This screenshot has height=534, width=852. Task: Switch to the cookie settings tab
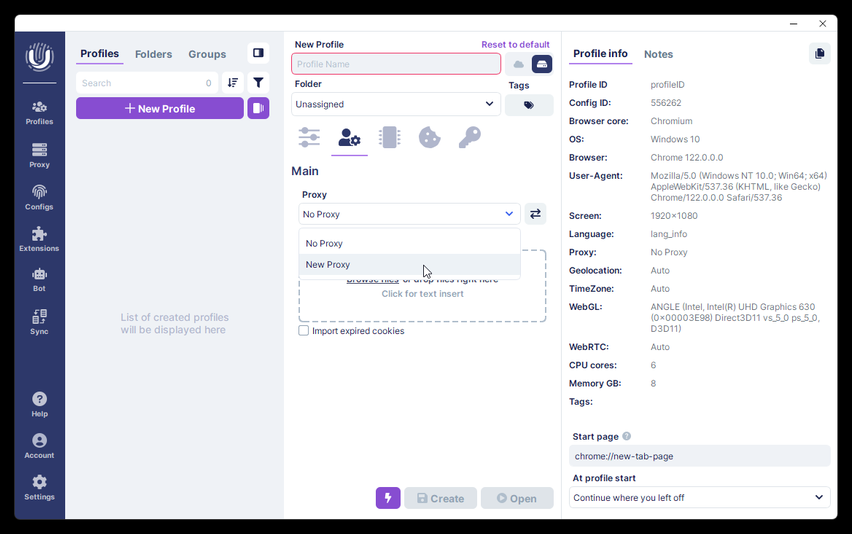click(x=429, y=137)
